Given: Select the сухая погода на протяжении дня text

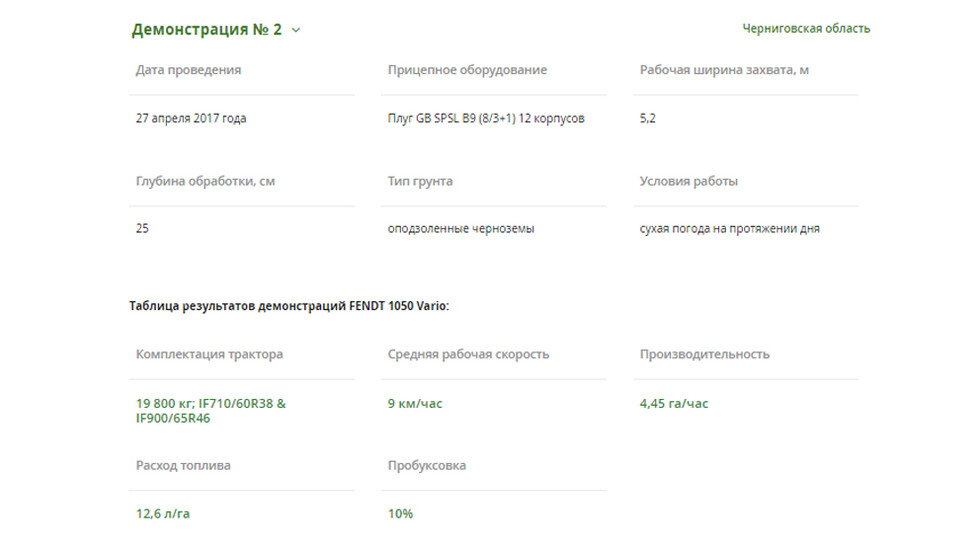Looking at the screenshot, I should click(729, 229).
